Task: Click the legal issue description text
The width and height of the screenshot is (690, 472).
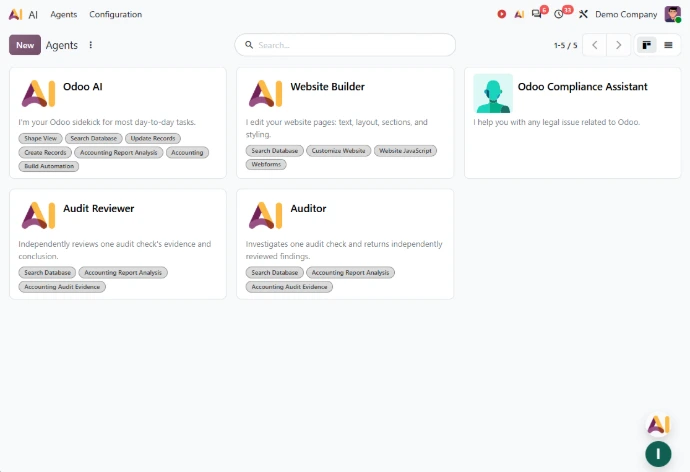Action: click(x=557, y=122)
